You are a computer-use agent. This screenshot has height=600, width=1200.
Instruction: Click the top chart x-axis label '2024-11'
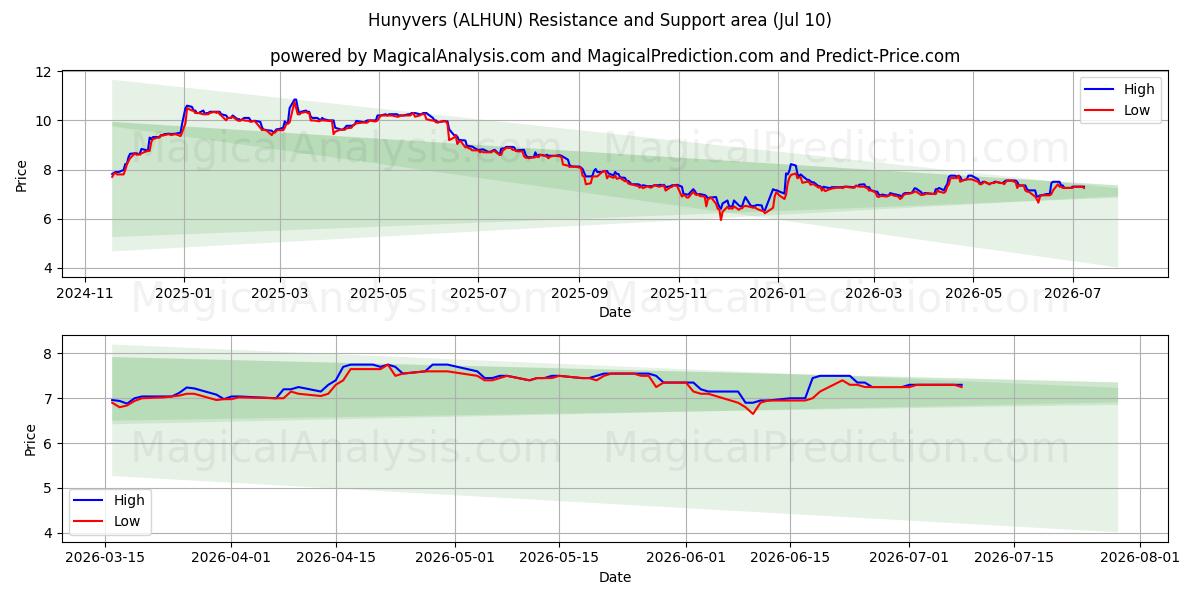(x=84, y=294)
